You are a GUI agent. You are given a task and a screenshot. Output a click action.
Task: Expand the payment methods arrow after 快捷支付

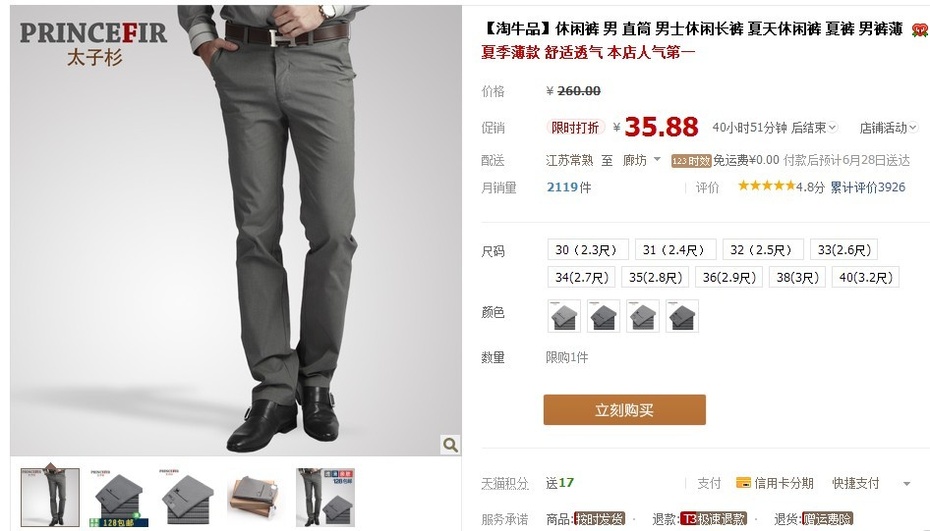[x=906, y=484]
